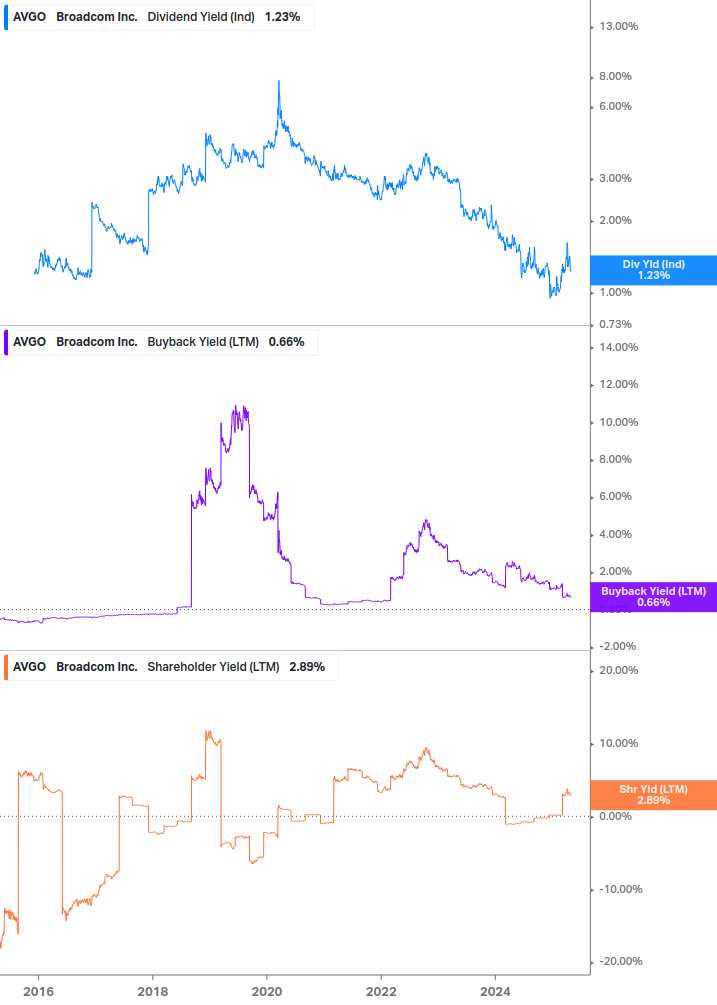Viewport: 717px width, 1005px height.
Task: Click the blue Dividend Yield color bar
Action: pos(6,17)
